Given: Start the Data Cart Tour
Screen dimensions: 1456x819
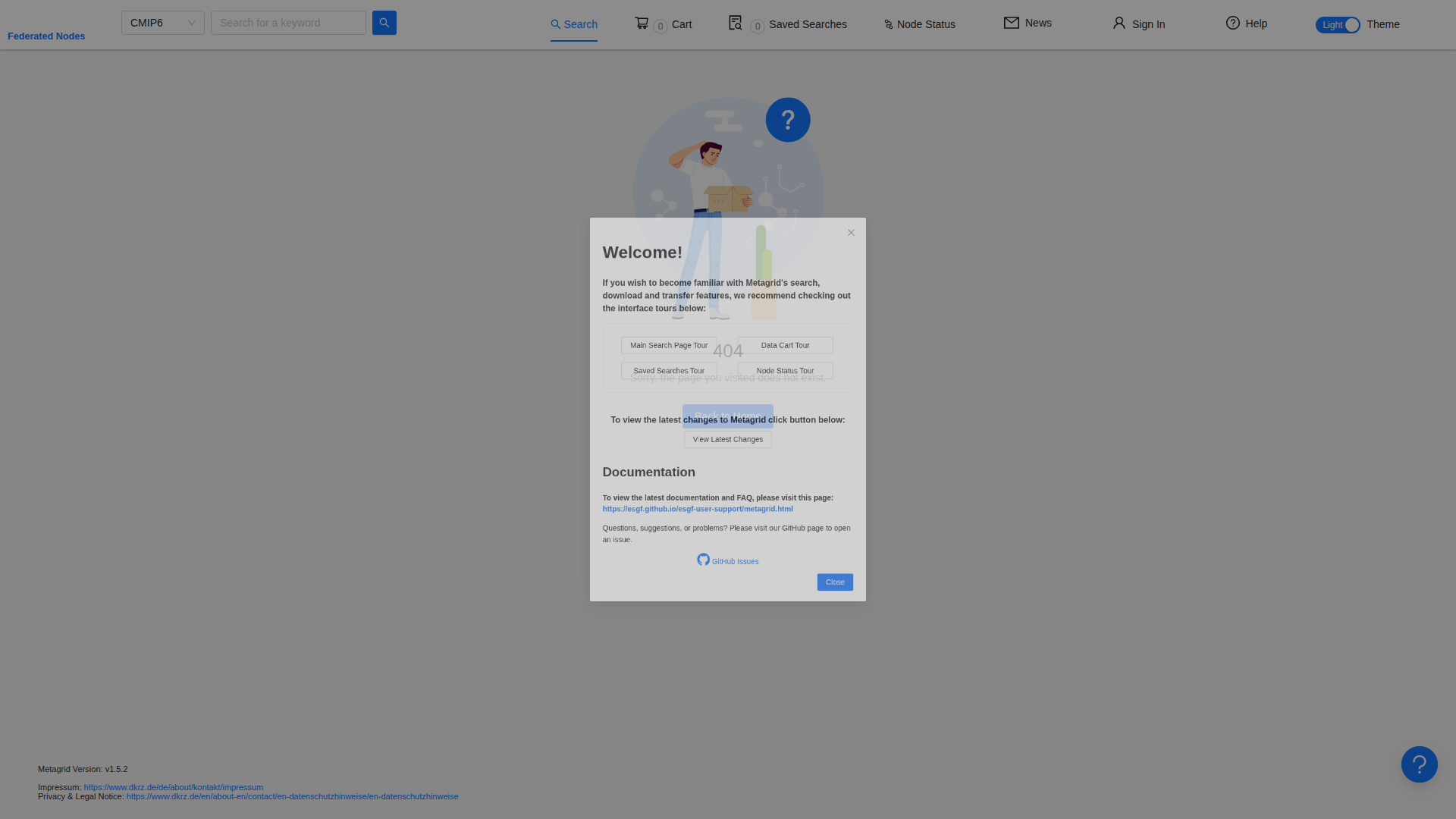Looking at the screenshot, I should click(785, 345).
